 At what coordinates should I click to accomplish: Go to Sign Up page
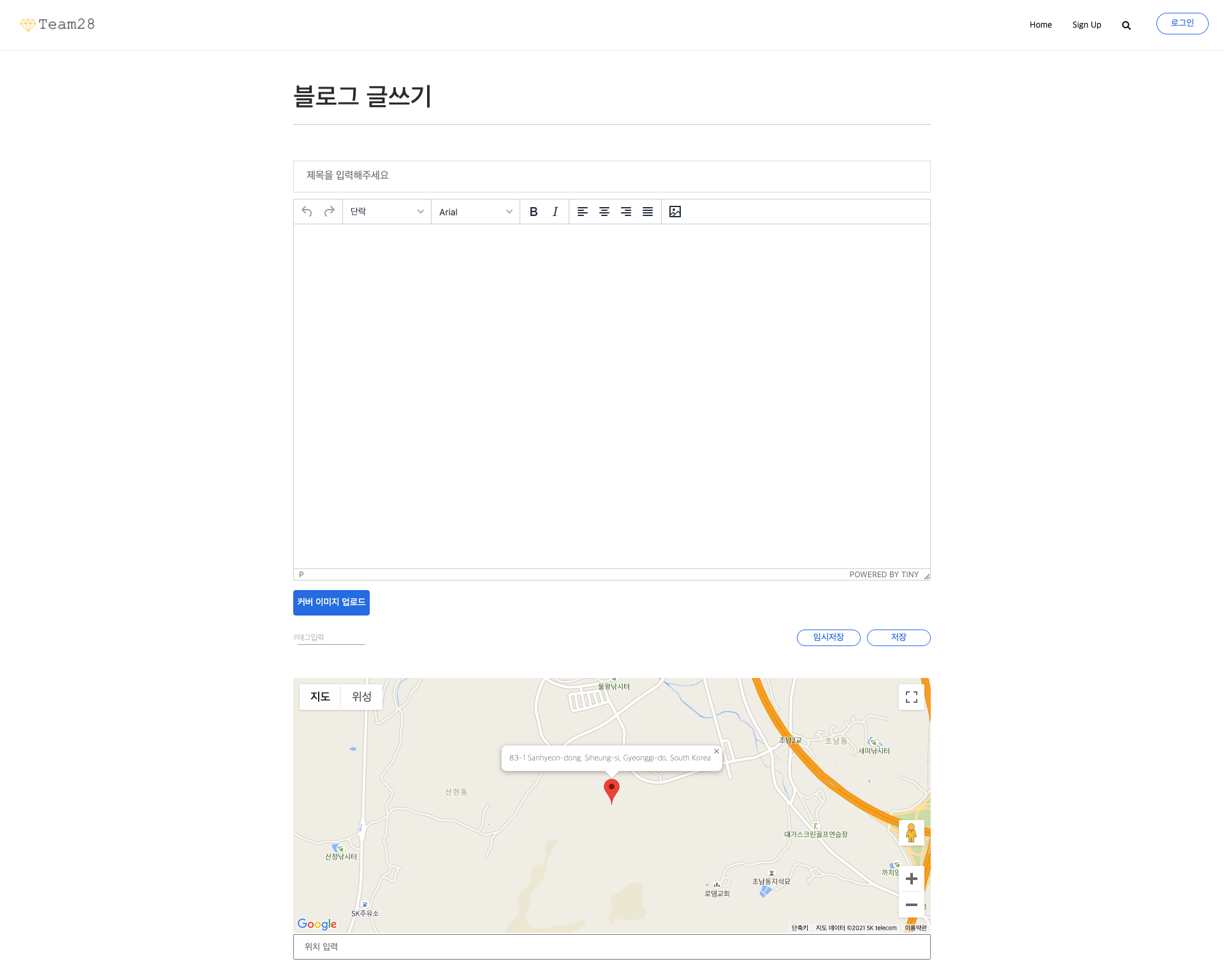1086,25
